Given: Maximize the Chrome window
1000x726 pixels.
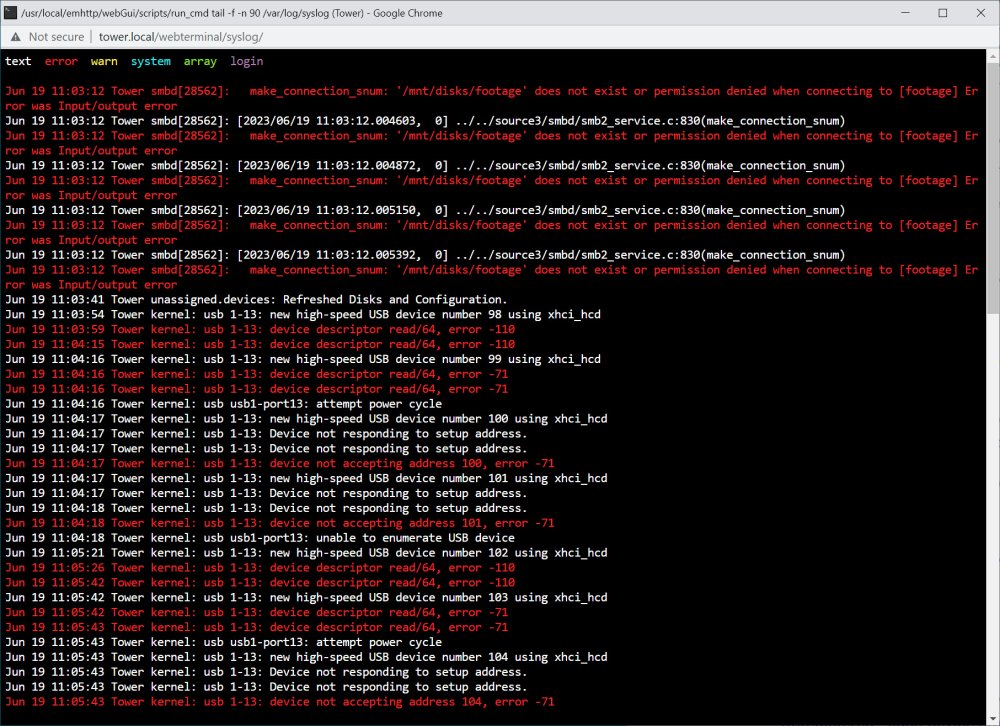Looking at the screenshot, I should click(943, 13).
